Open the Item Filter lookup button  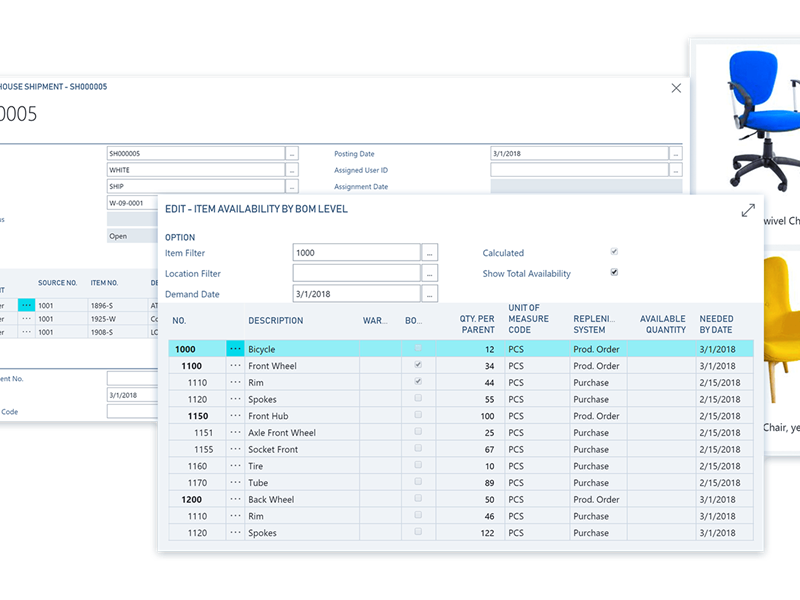coord(430,253)
